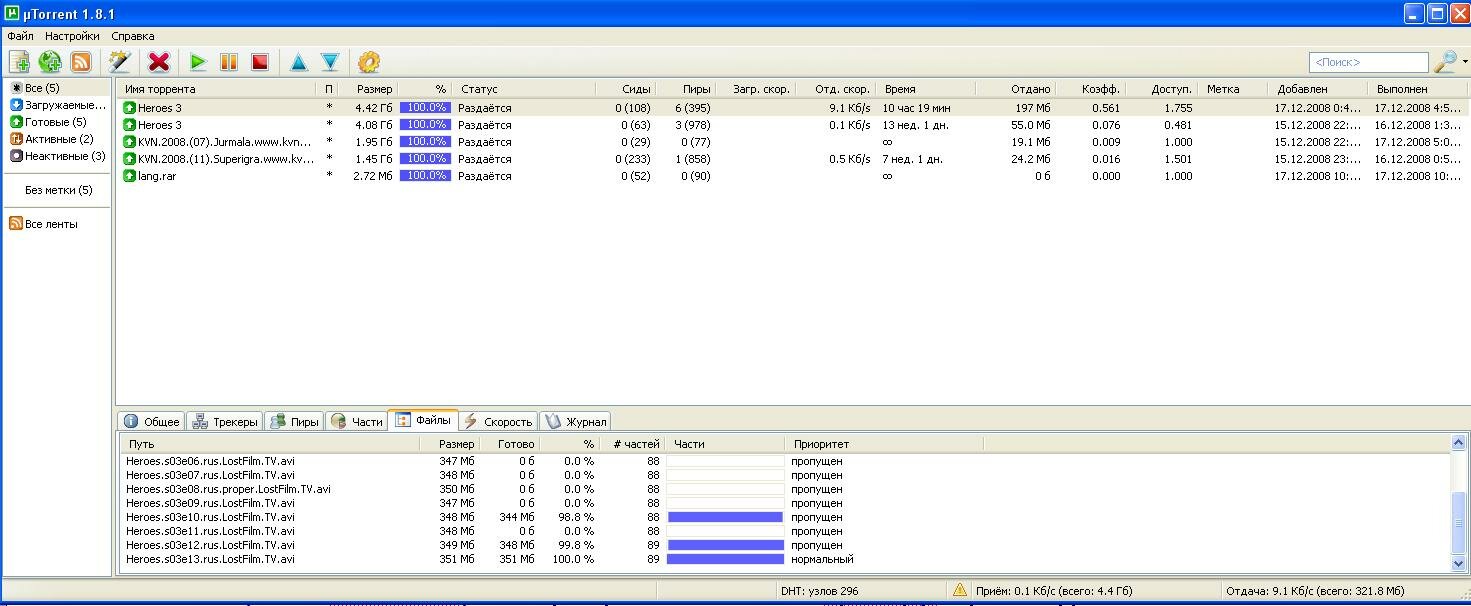
Task: Sort by Пиры column header
Action: click(686, 89)
